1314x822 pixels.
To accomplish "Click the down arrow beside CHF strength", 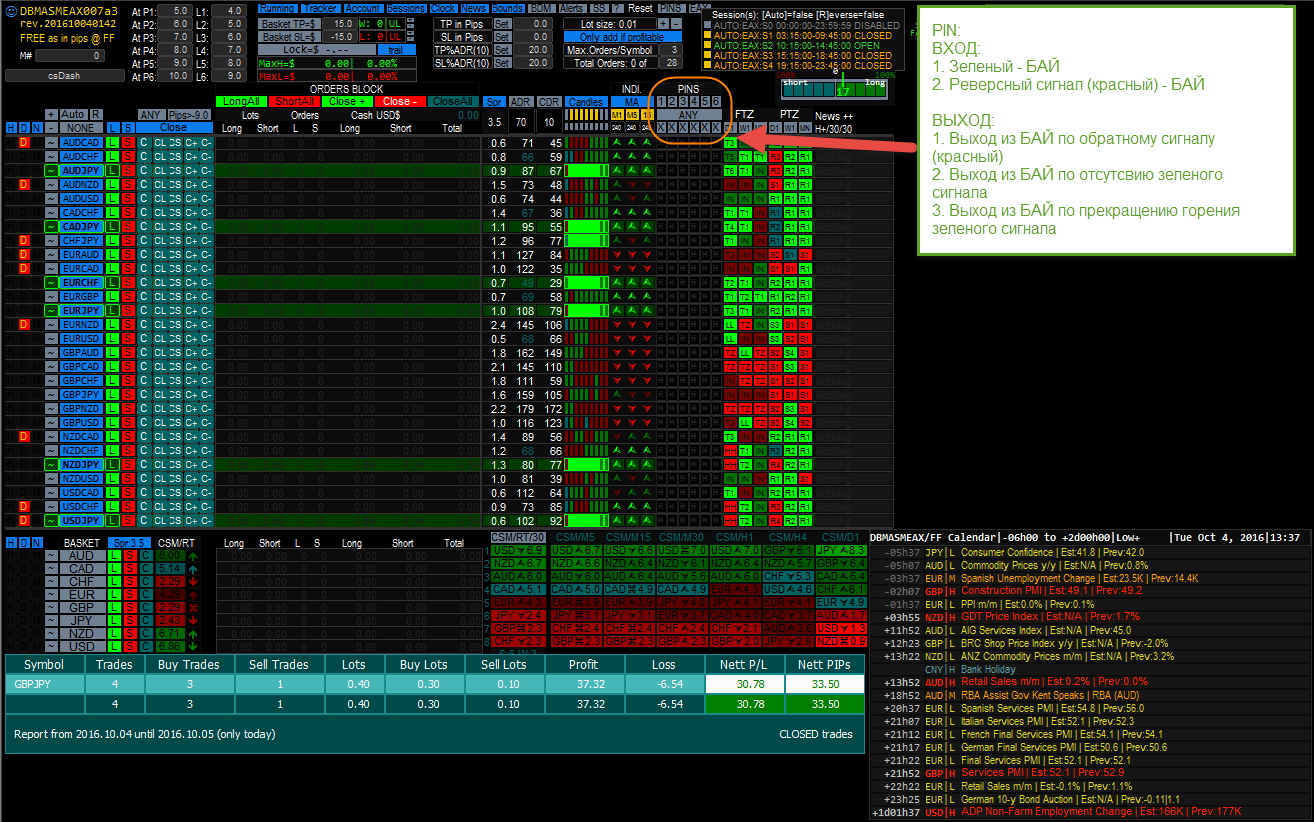I will coord(193,582).
